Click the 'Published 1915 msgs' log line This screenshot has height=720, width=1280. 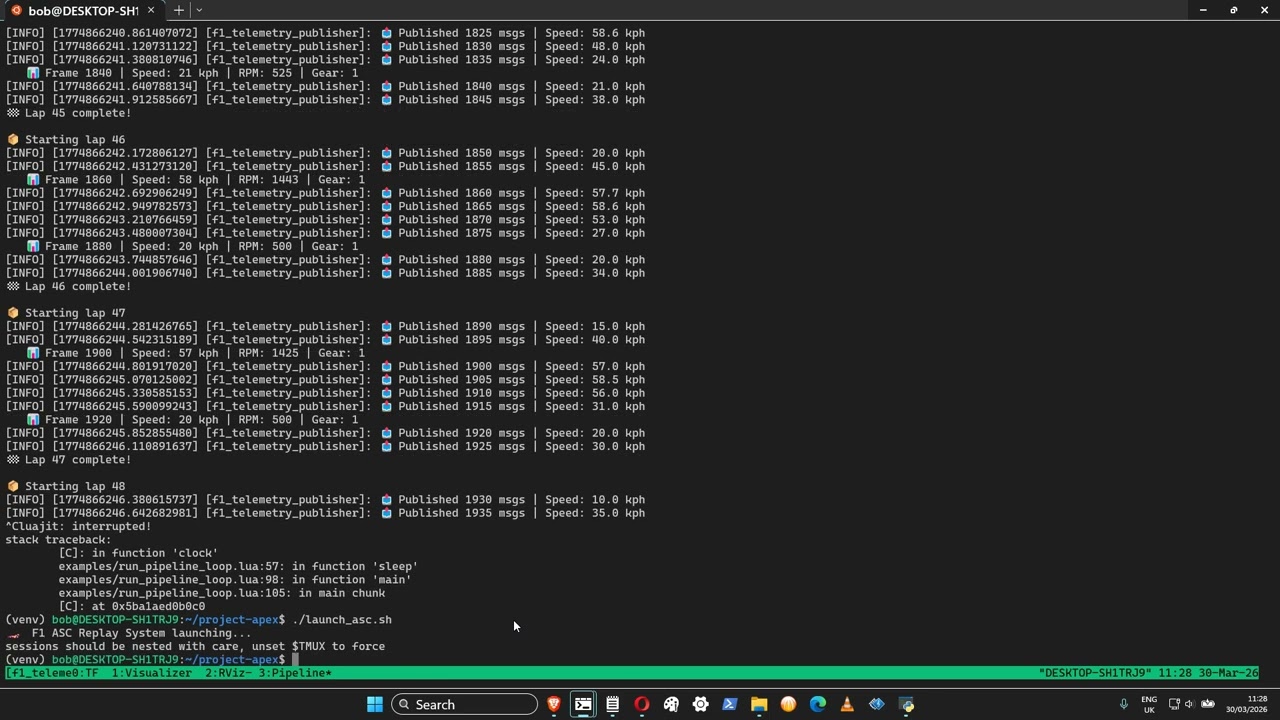pyautogui.click(x=325, y=406)
